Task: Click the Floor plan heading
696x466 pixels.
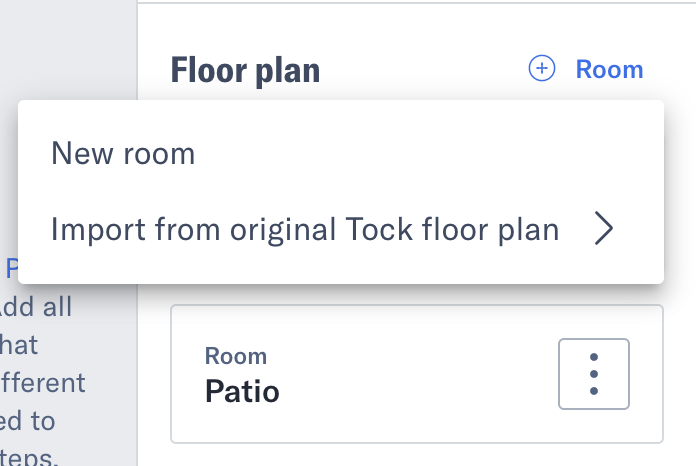Action: pyautogui.click(x=245, y=70)
